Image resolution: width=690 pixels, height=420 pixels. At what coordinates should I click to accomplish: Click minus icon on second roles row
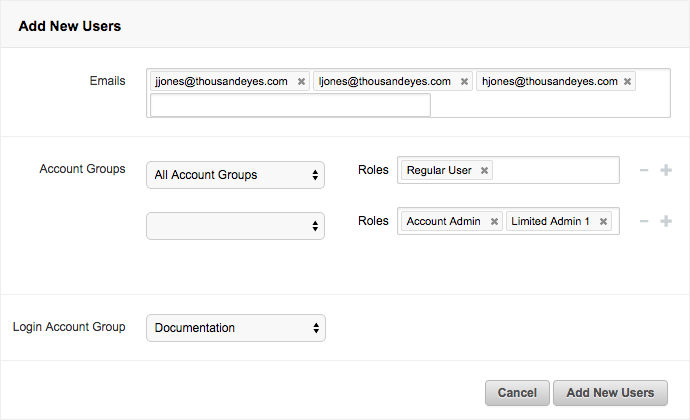tap(644, 221)
